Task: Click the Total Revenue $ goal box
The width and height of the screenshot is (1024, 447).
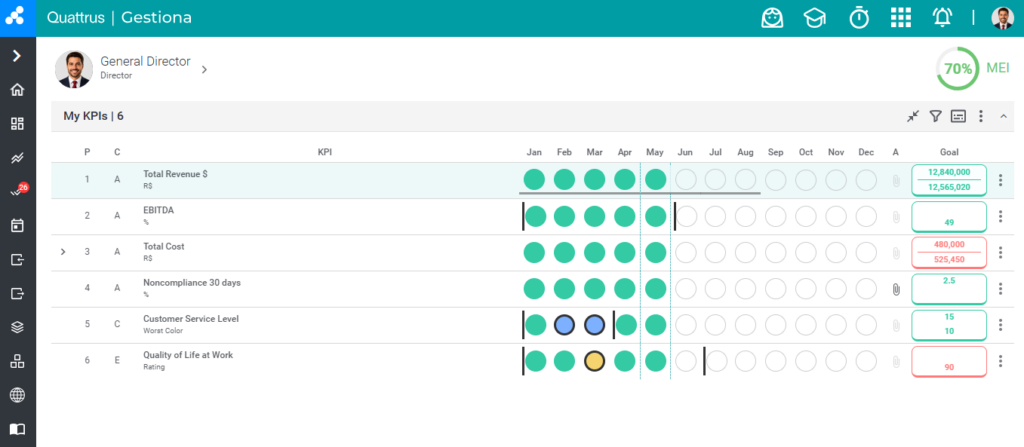Action: (x=949, y=180)
